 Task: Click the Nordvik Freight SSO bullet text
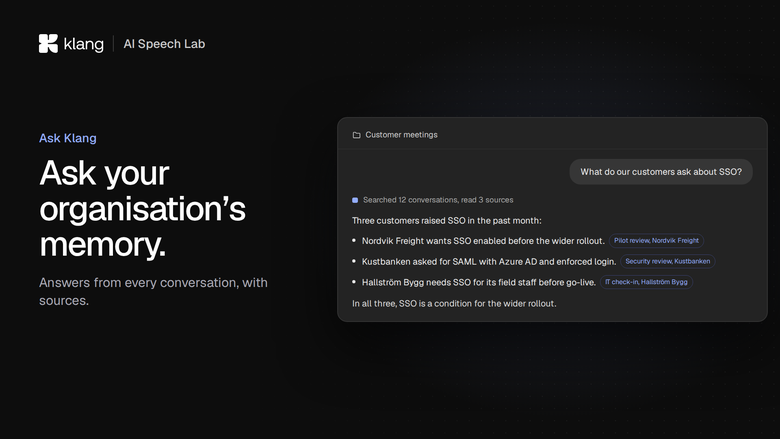483,241
